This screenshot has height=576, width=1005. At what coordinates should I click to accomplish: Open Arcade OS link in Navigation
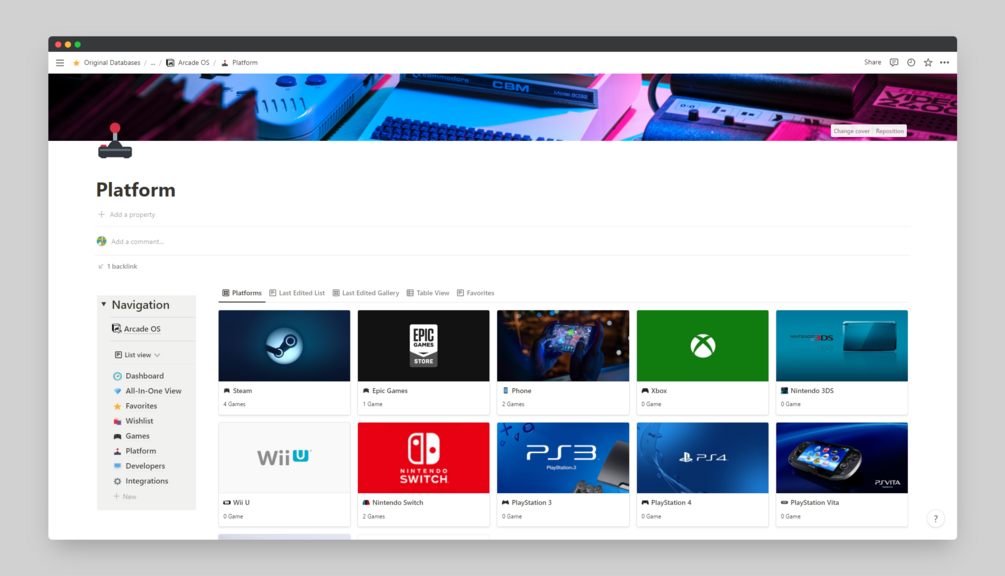pyautogui.click(x=137, y=329)
